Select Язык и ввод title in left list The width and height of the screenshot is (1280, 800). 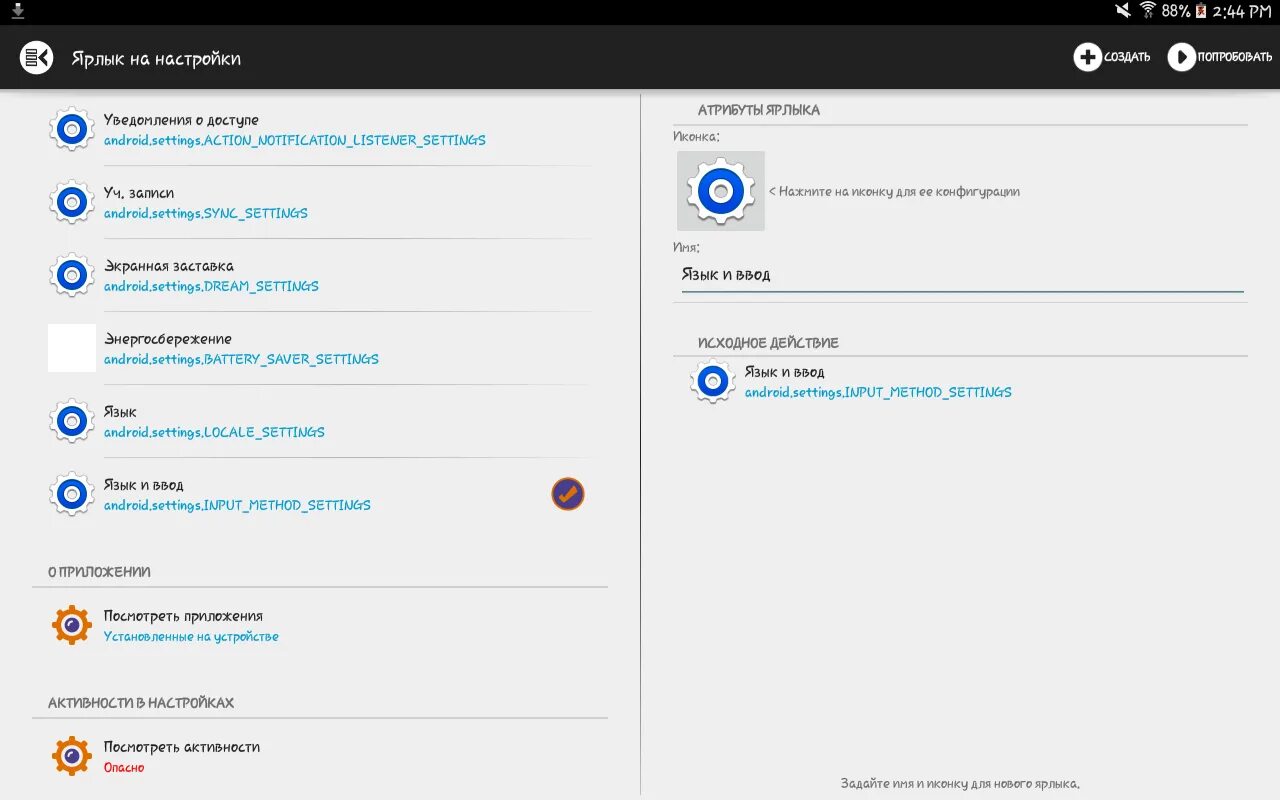(144, 485)
